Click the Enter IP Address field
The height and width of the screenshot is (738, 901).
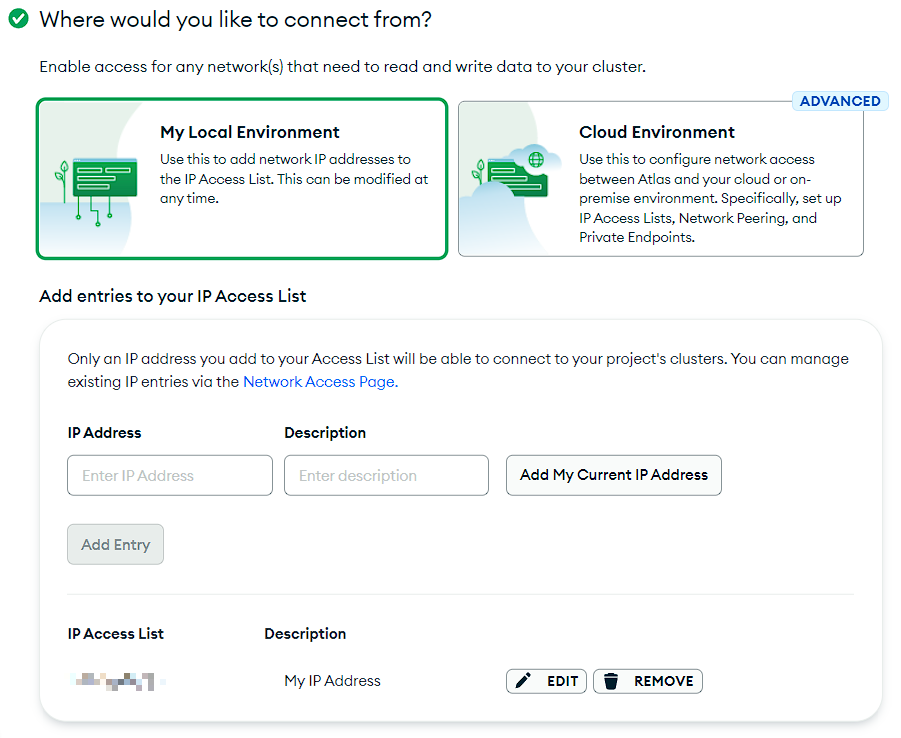pos(169,475)
